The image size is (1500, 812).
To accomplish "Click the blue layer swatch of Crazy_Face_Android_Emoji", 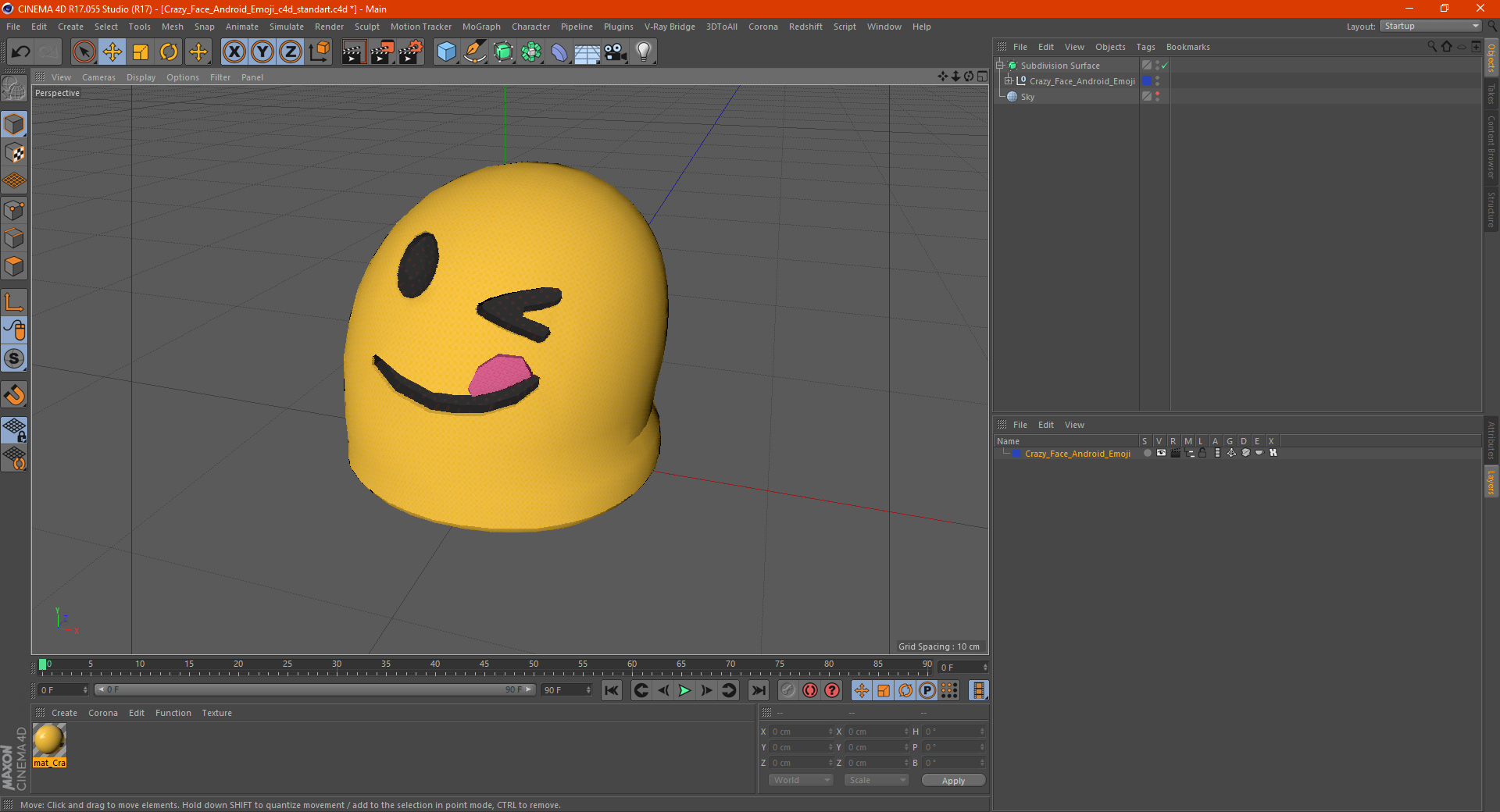I will [x=1147, y=81].
